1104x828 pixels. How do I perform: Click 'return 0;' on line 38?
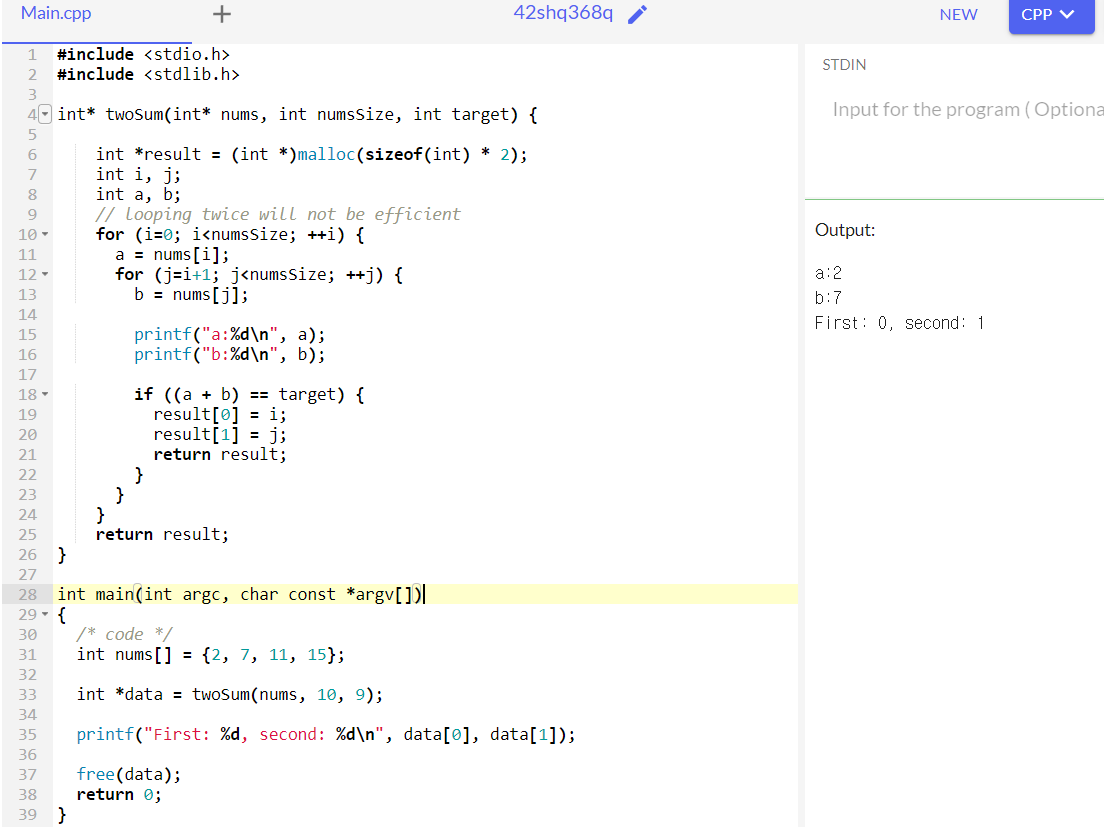tap(119, 795)
